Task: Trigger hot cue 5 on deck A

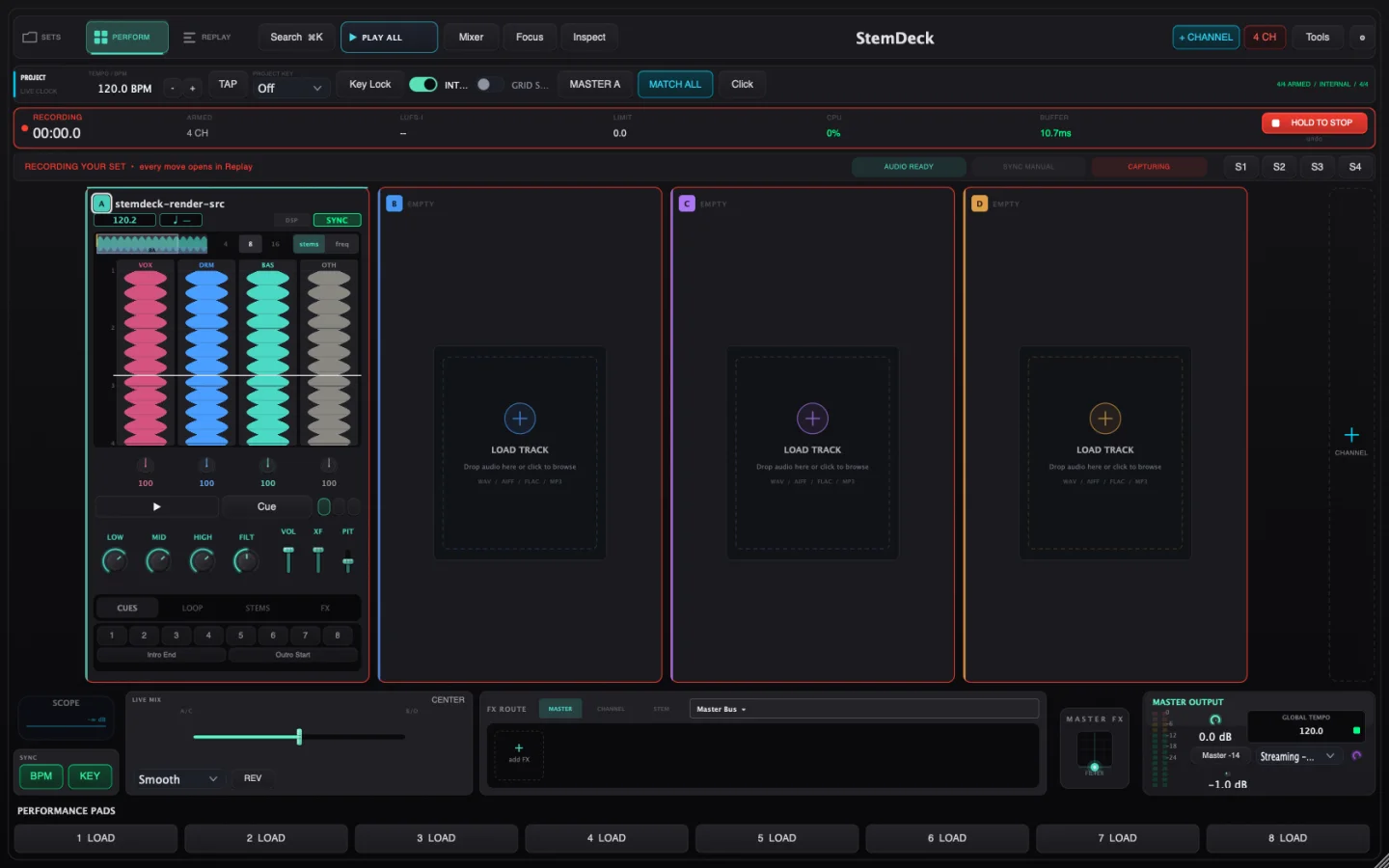Action: [x=241, y=636]
